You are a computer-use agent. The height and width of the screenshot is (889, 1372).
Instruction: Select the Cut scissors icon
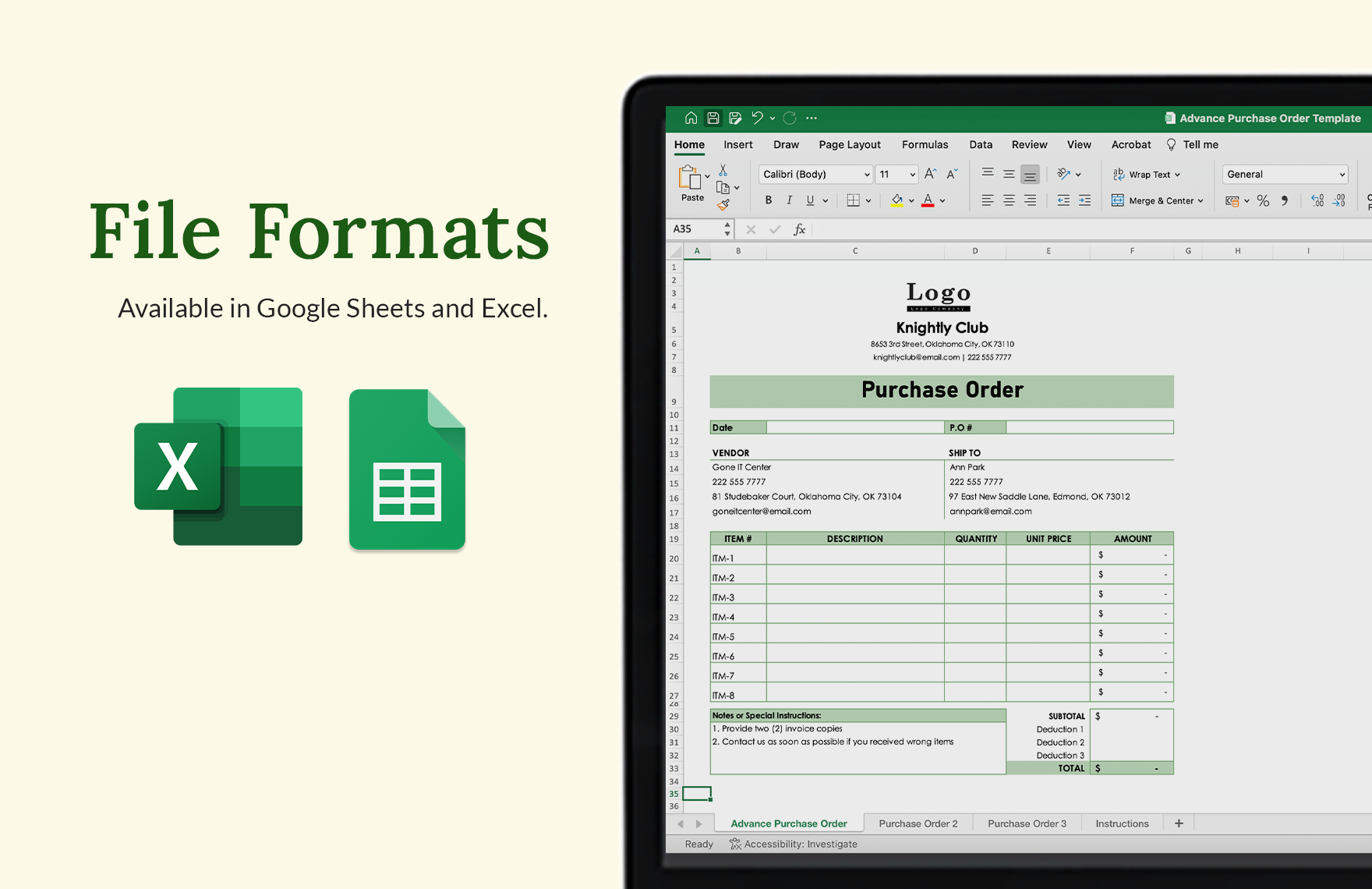(x=723, y=168)
